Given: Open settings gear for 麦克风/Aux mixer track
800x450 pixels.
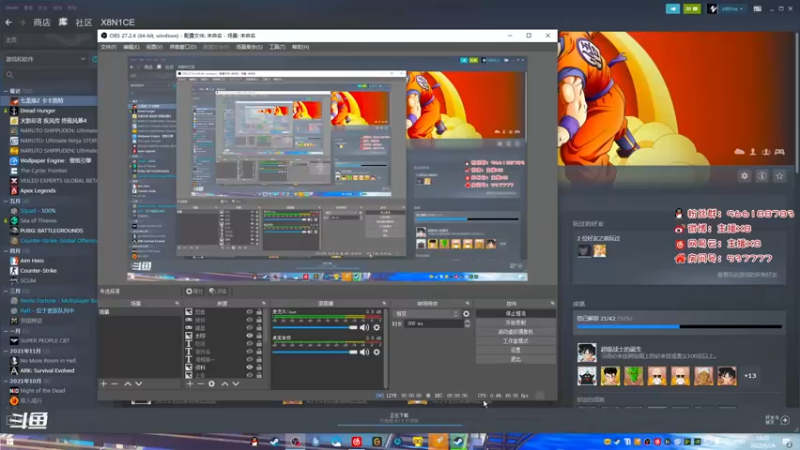Looking at the screenshot, I should (377, 328).
